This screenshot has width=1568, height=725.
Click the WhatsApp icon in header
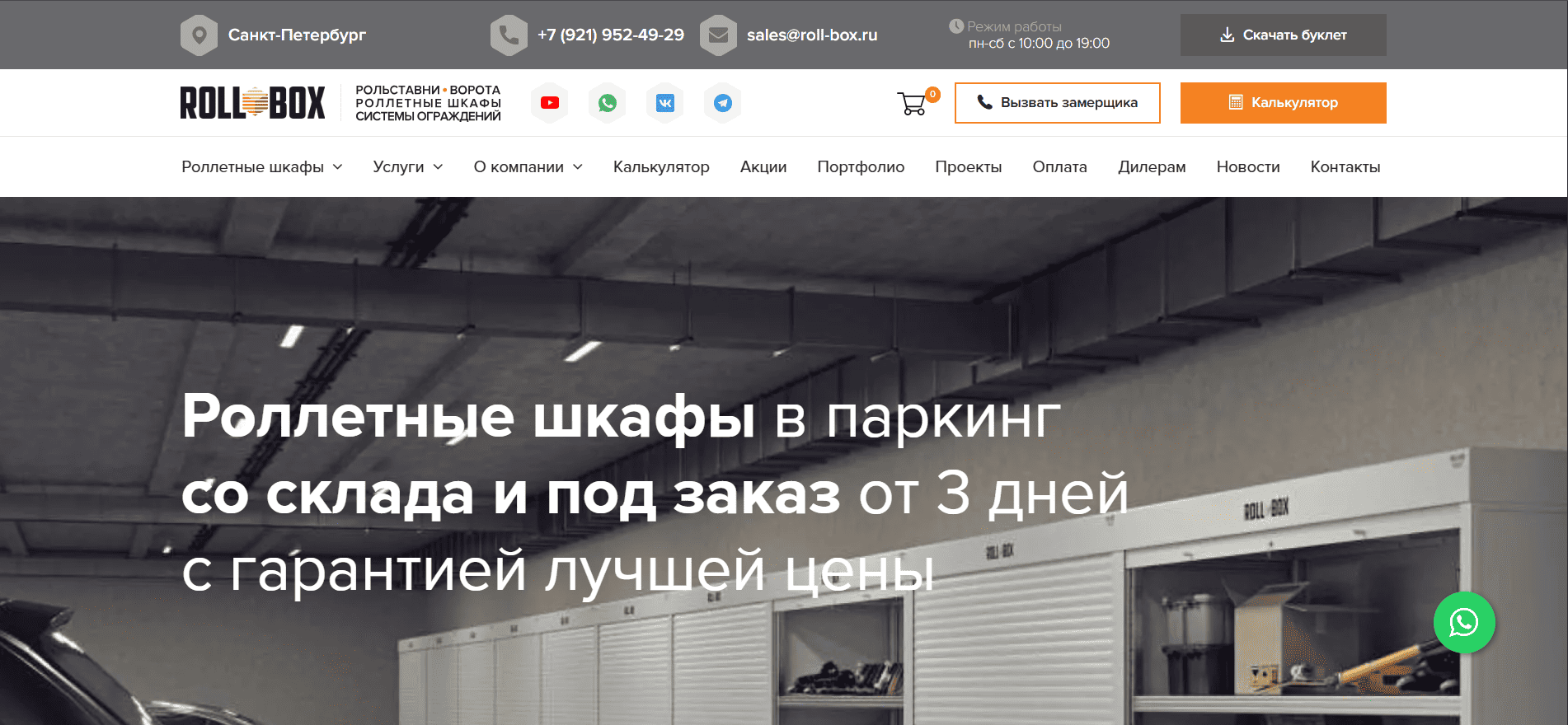(608, 103)
